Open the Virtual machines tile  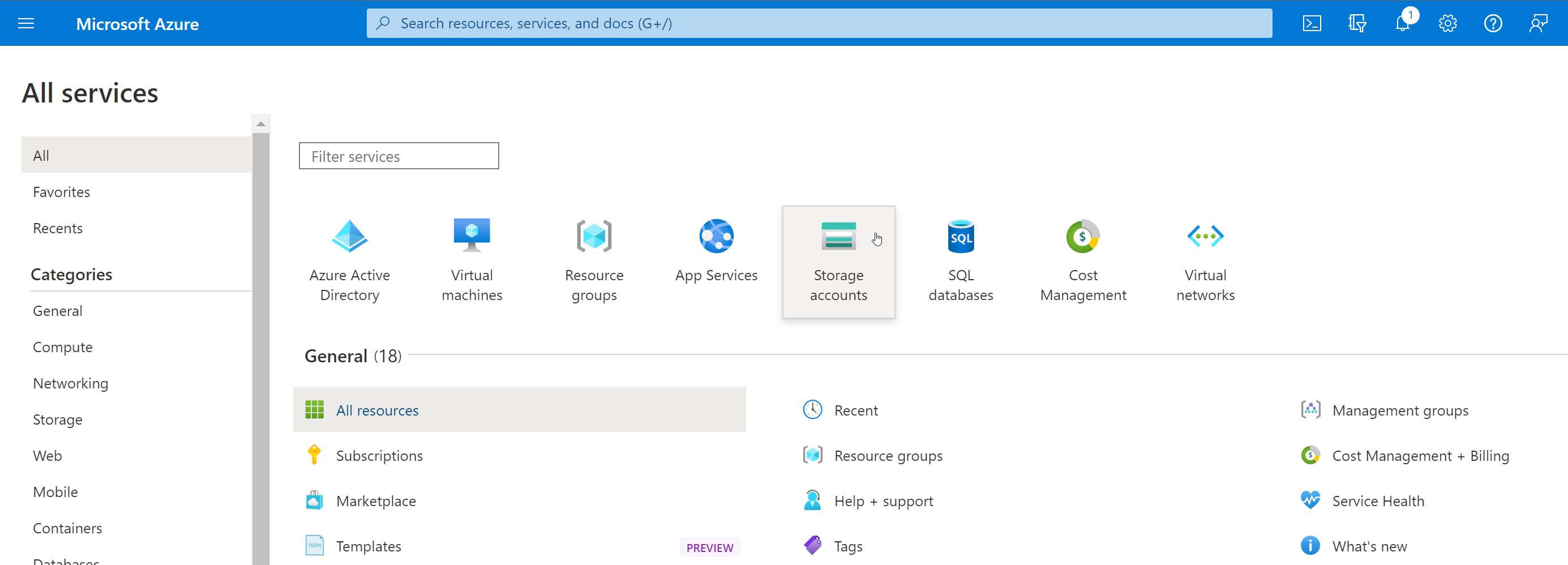point(472,262)
